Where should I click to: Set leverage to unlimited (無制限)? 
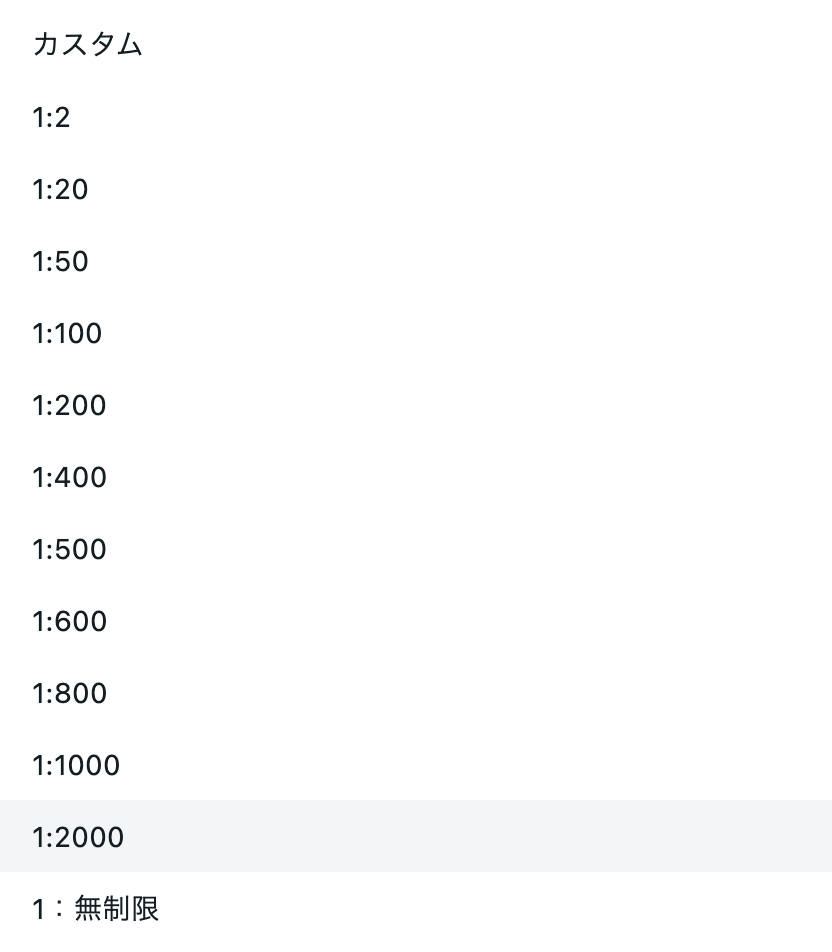(x=416, y=908)
